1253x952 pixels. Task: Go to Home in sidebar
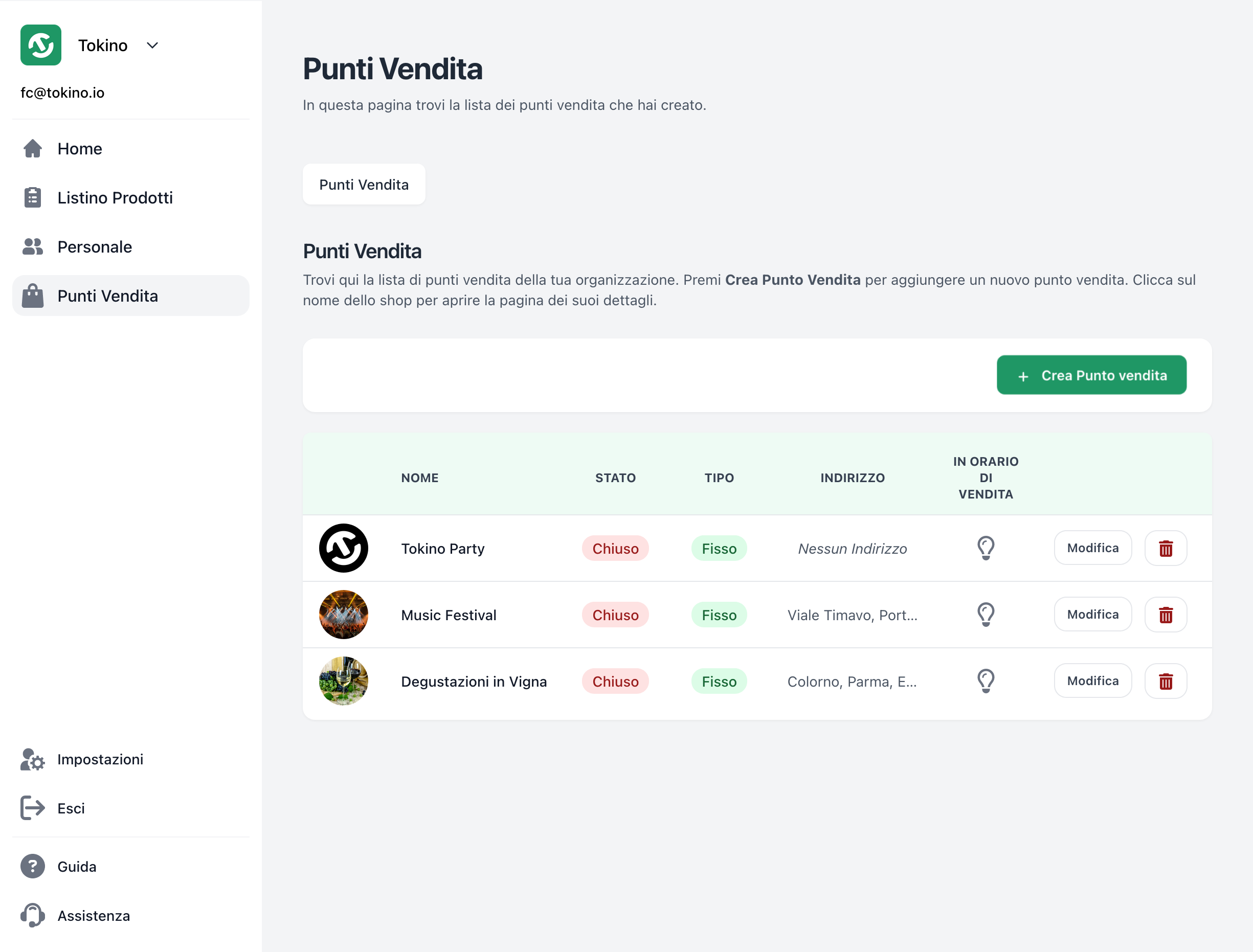click(x=79, y=148)
